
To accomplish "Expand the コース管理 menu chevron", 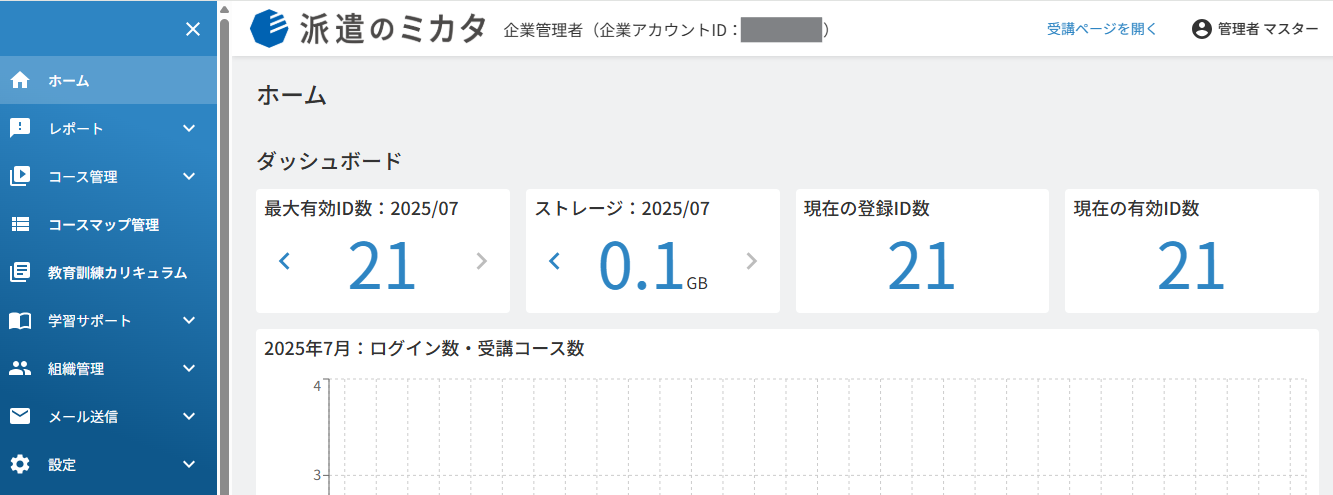I will 189,177.
